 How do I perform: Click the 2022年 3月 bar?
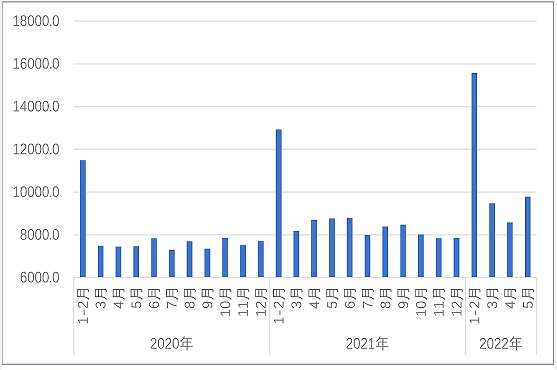click(x=492, y=240)
